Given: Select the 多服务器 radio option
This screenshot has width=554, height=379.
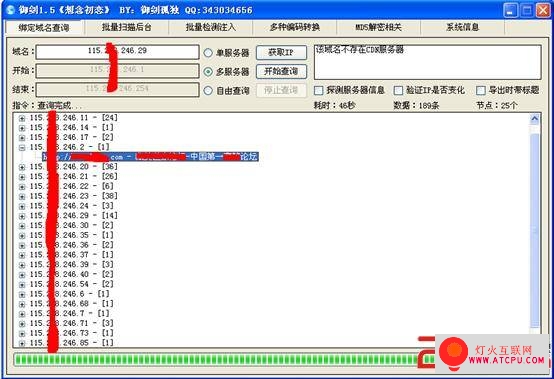Looking at the screenshot, I should pyautogui.click(x=208, y=72).
